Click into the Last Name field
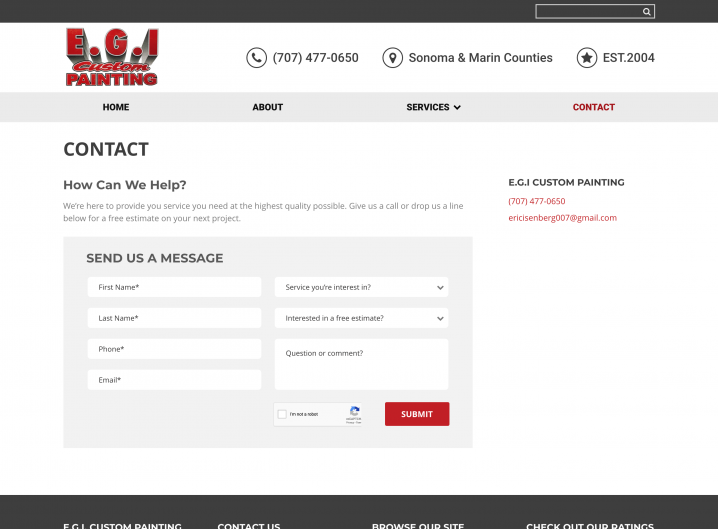Viewport: 718px width, 529px height. [x=174, y=318]
